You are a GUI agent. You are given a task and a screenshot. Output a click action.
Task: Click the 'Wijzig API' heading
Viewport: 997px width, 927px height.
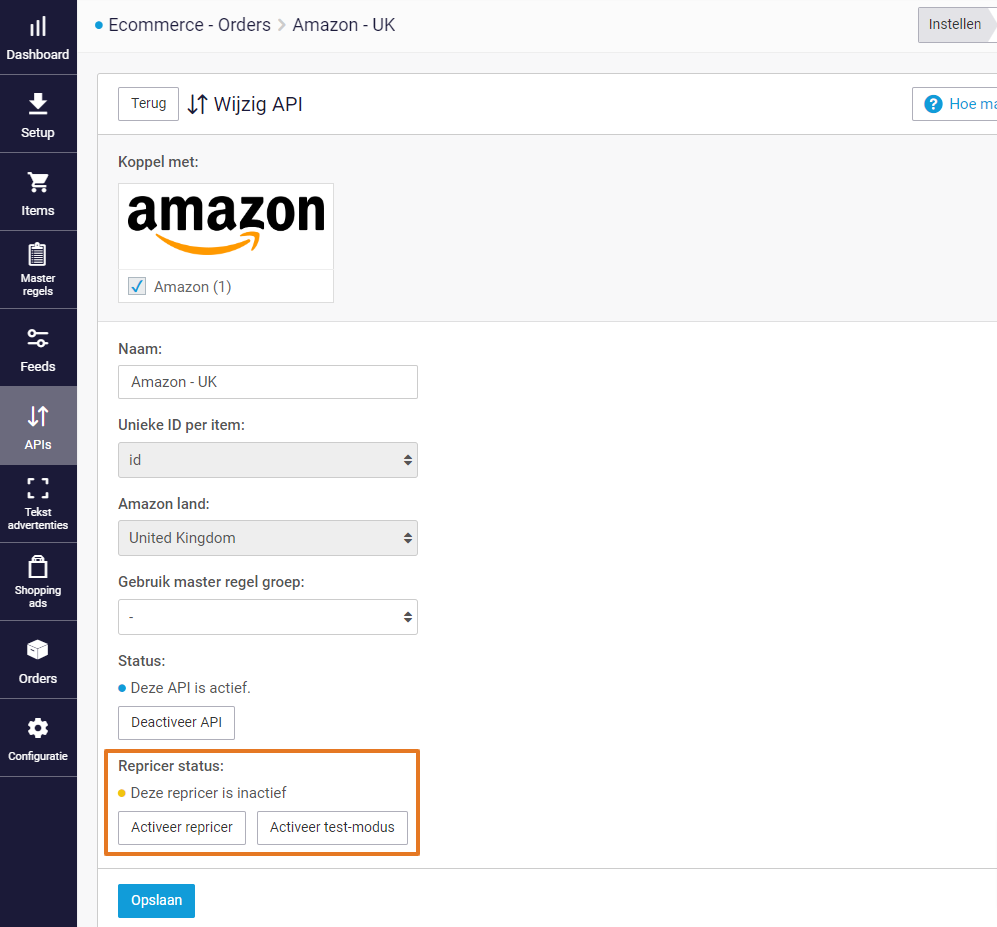tap(258, 104)
